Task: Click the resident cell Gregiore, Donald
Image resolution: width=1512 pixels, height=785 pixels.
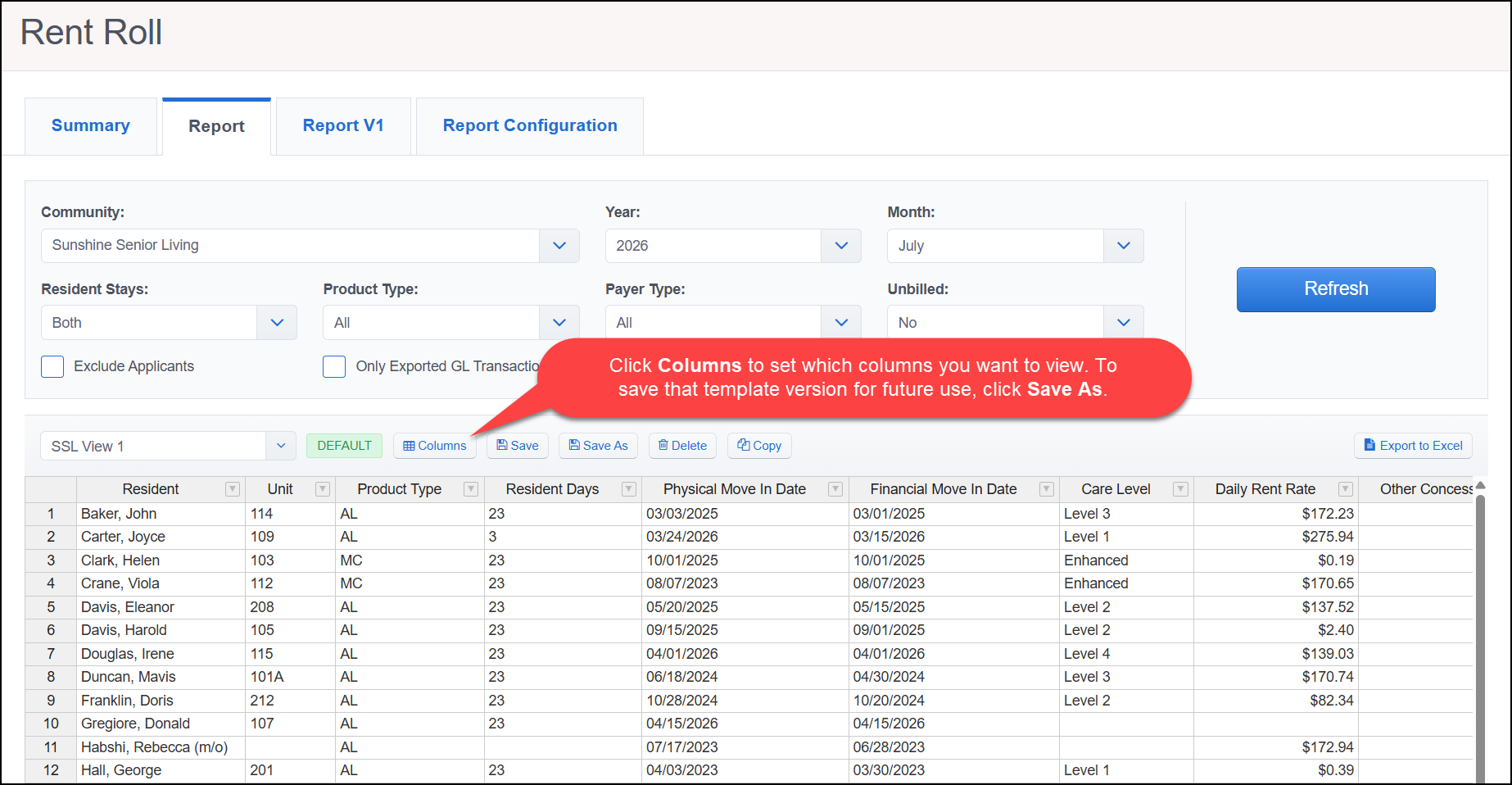Action: point(161,724)
